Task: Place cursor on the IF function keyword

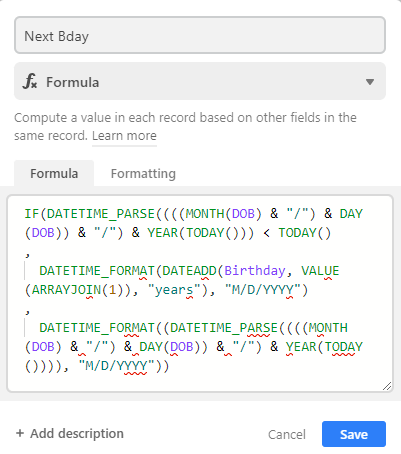Action: click(32, 214)
